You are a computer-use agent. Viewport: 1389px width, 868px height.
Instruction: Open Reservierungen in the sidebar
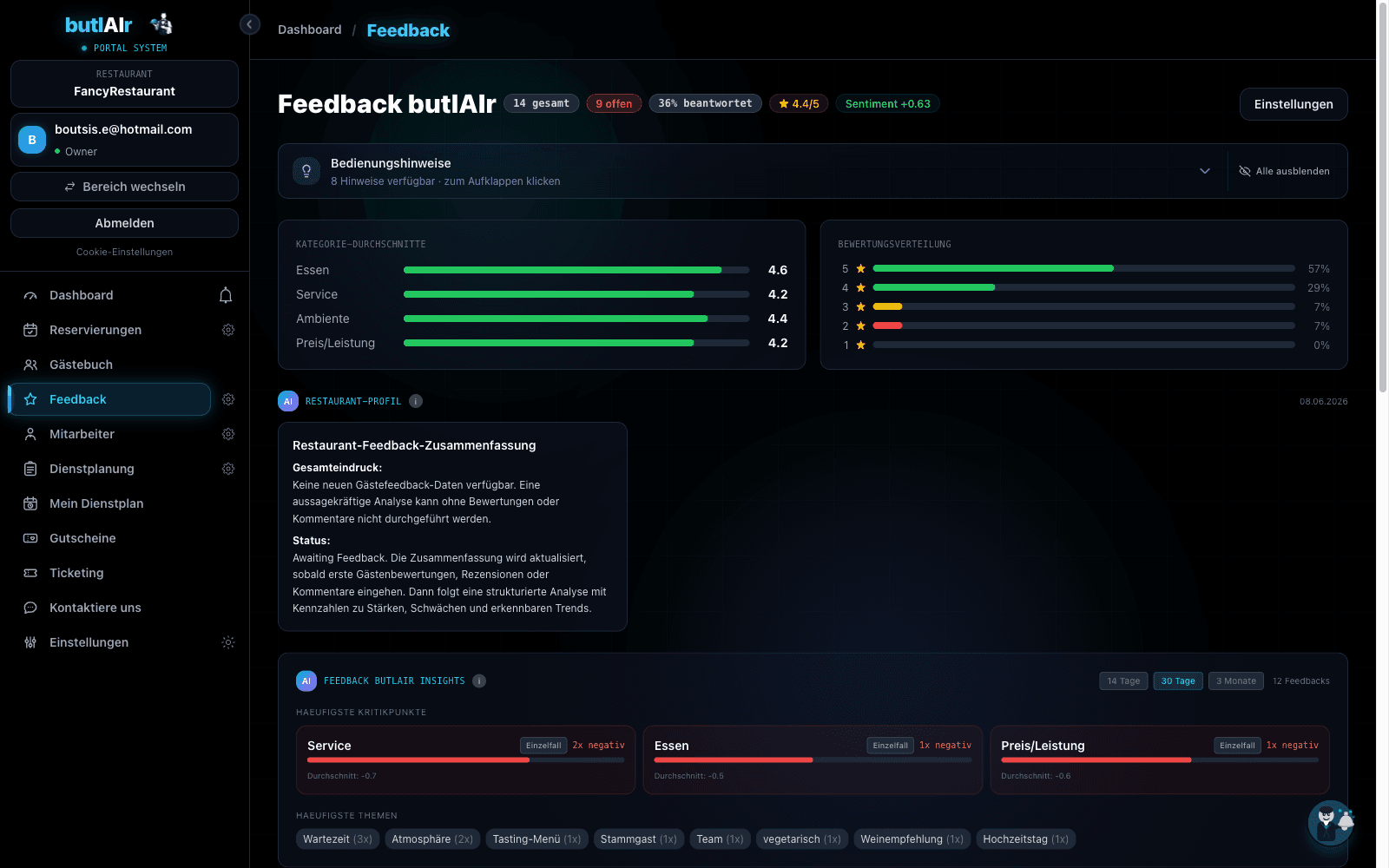pos(95,330)
